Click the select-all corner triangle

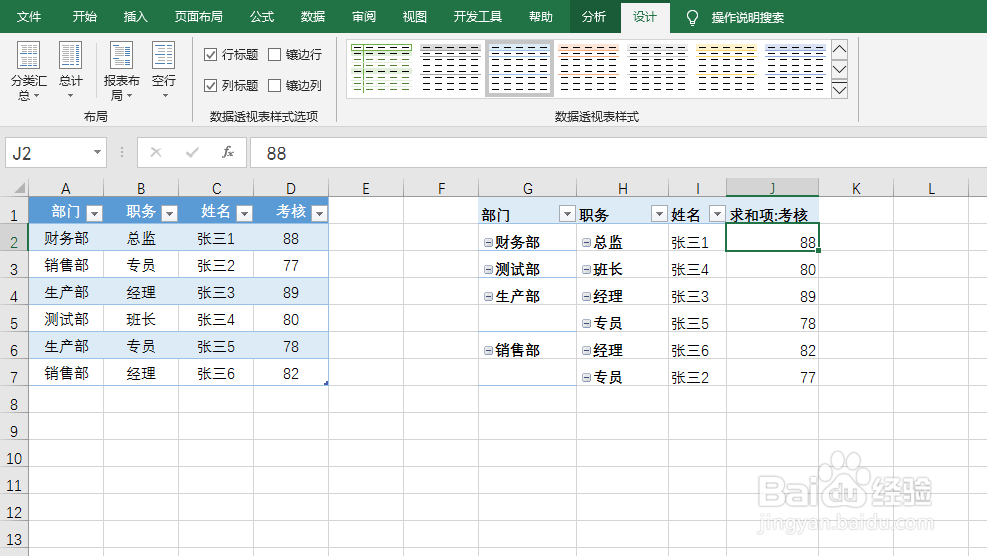[x=20, y=188]
